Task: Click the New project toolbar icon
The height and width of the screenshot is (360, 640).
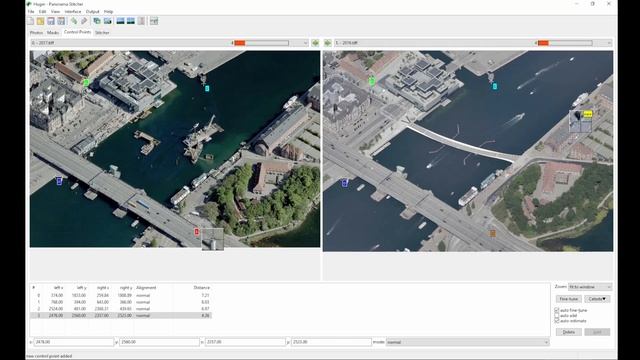Action: pyautogui.click(x=31, y=21)
